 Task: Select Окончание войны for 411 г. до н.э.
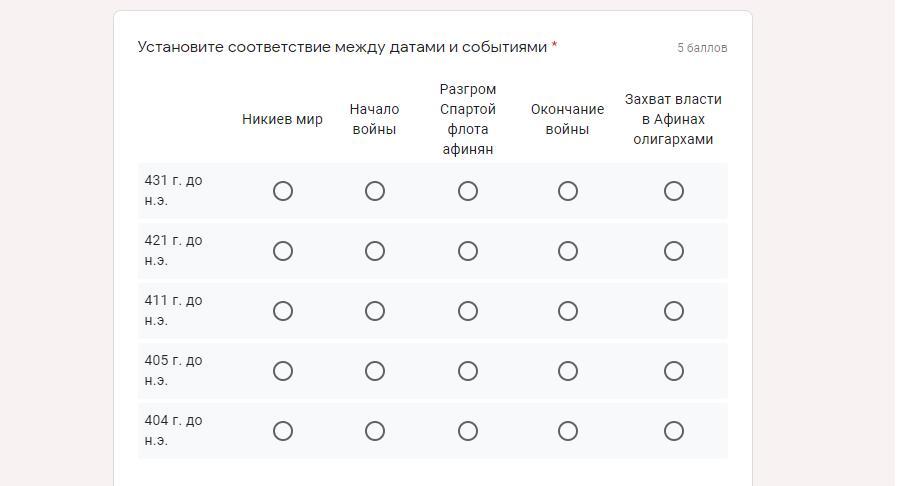(x=568, y=311)
